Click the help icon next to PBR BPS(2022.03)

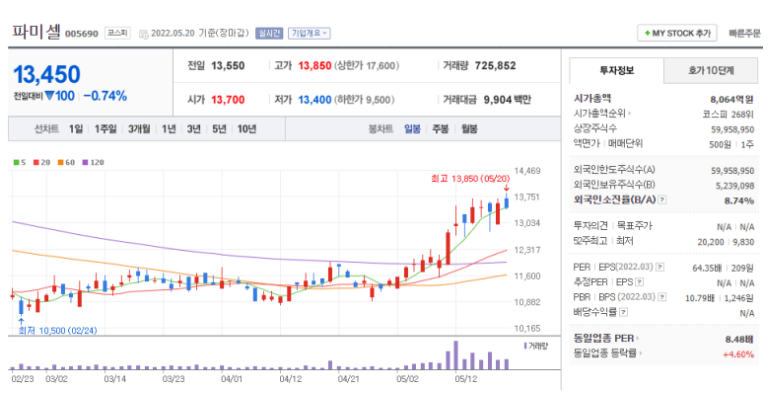point(662,297)
